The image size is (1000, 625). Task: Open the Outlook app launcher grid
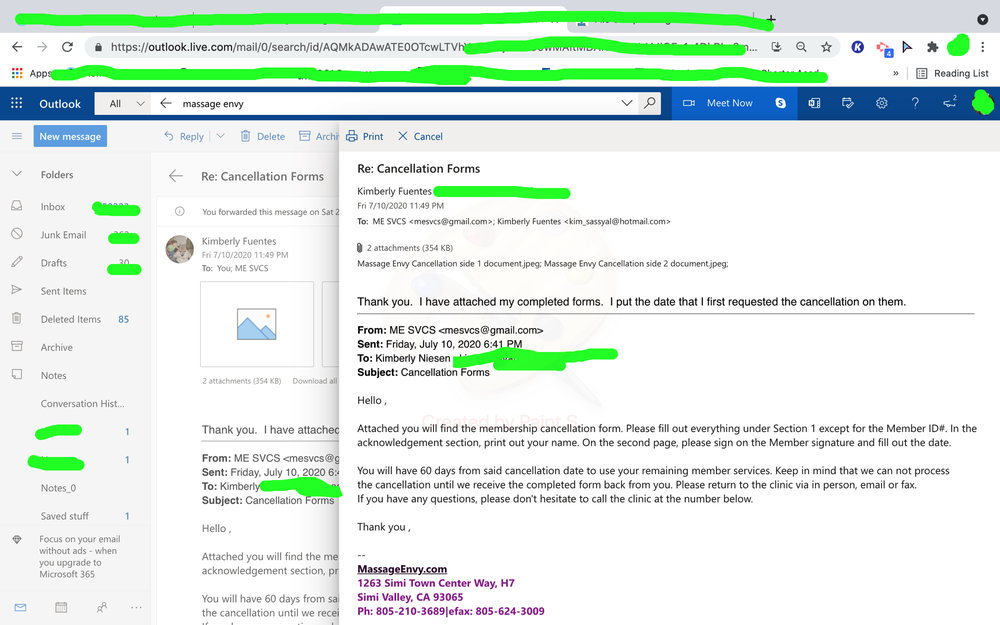click(x=16, y=103)
